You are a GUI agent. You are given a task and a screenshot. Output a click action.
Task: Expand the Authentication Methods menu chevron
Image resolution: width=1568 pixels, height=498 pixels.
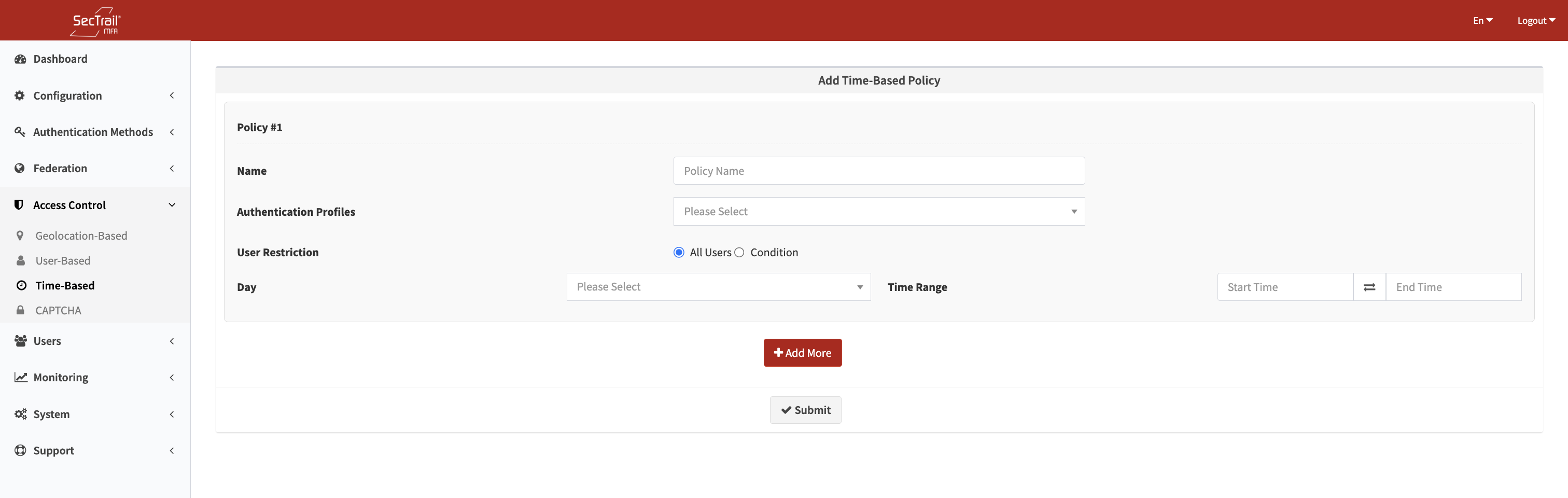pyautogui.click(x=172, y=132)
